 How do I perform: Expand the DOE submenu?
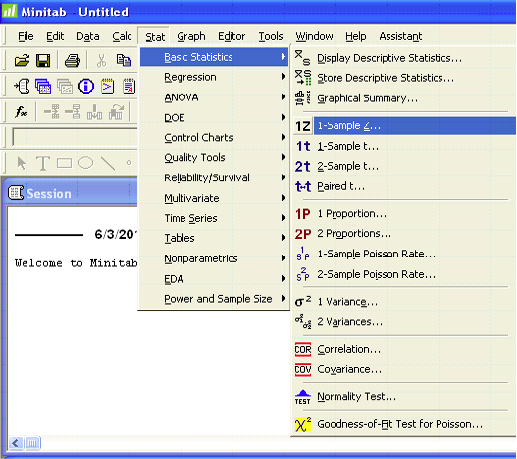(214, 117)
